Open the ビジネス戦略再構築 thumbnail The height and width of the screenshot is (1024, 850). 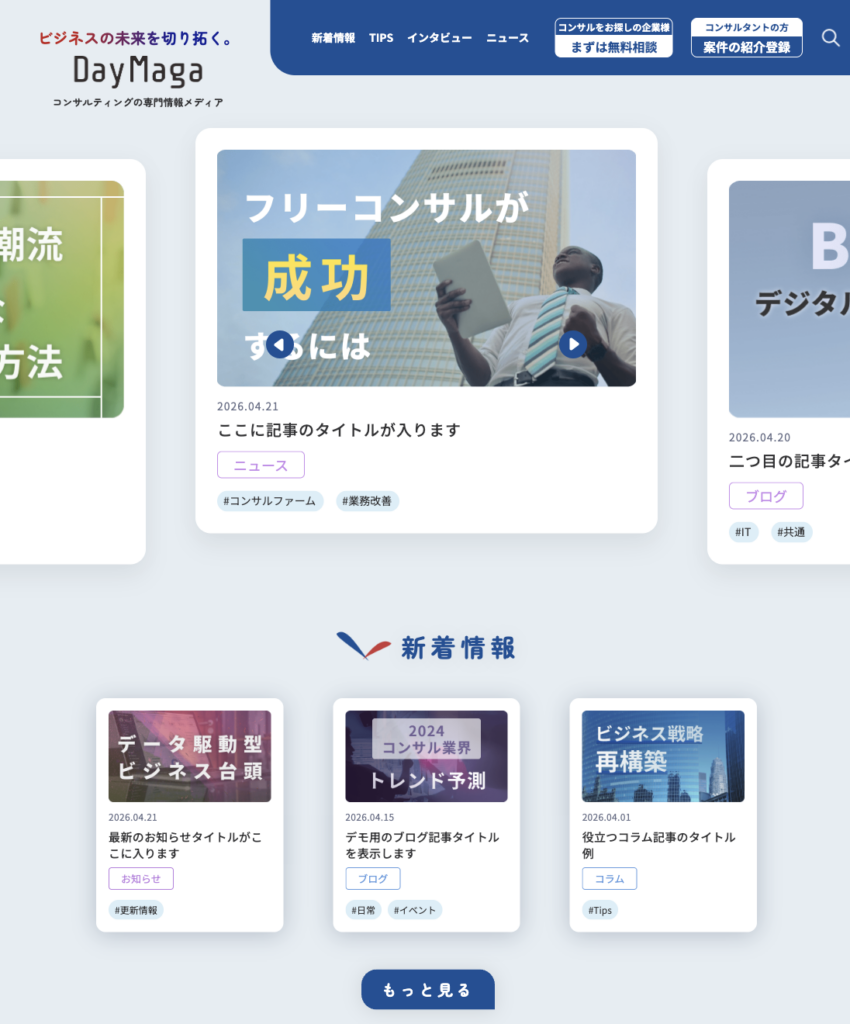point(663,756)
